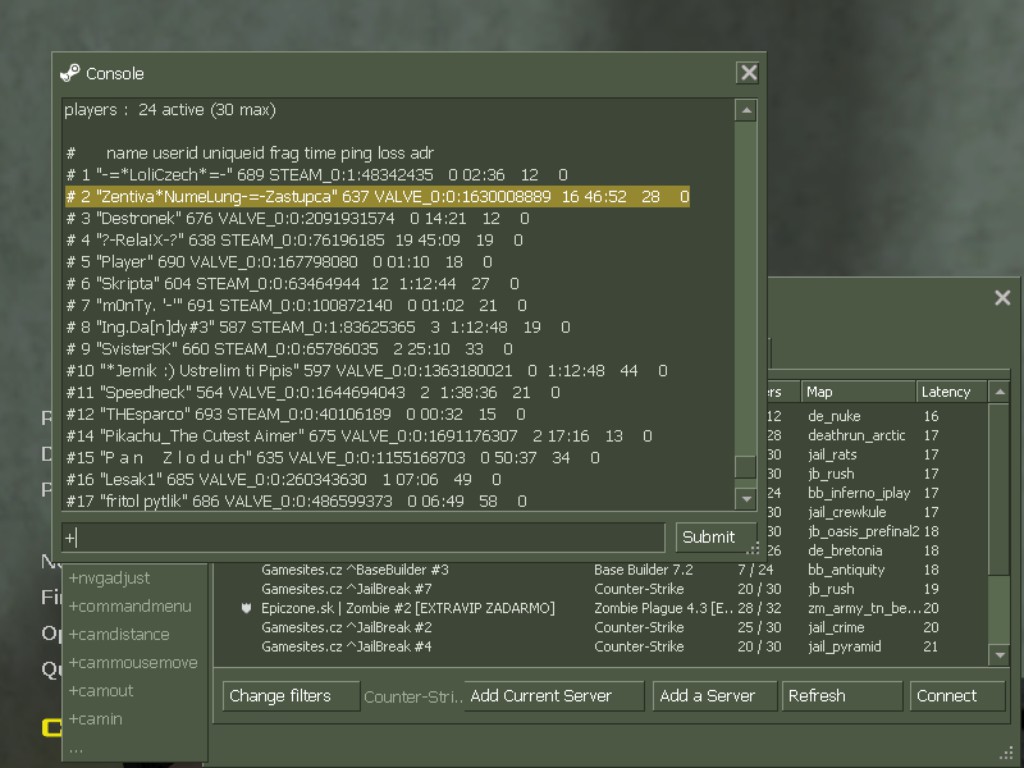
Task: Click Base Builder 7.2 game cell
Action: [643, 569]
